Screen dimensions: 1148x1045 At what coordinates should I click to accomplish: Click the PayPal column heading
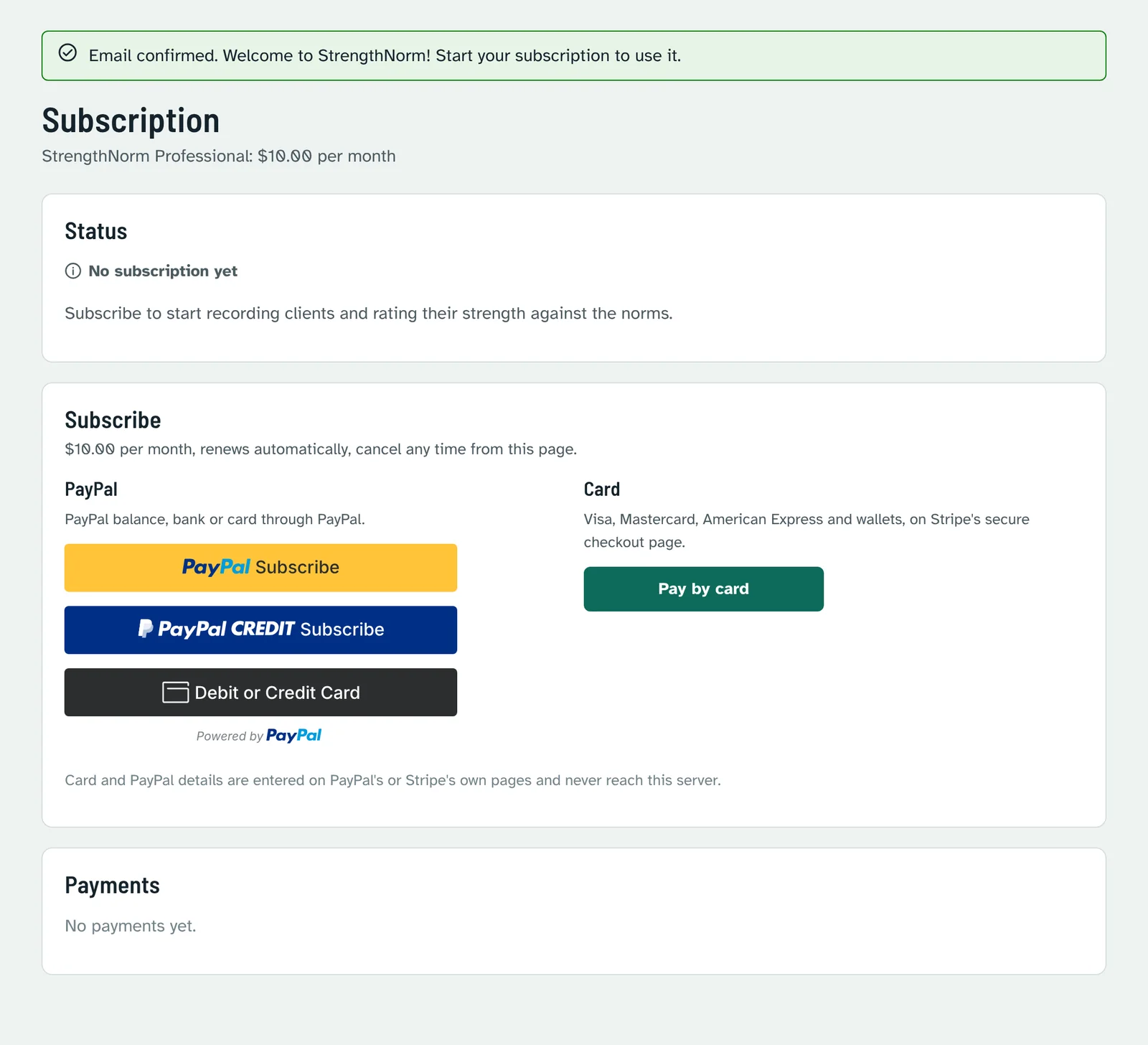coord(91,489)
